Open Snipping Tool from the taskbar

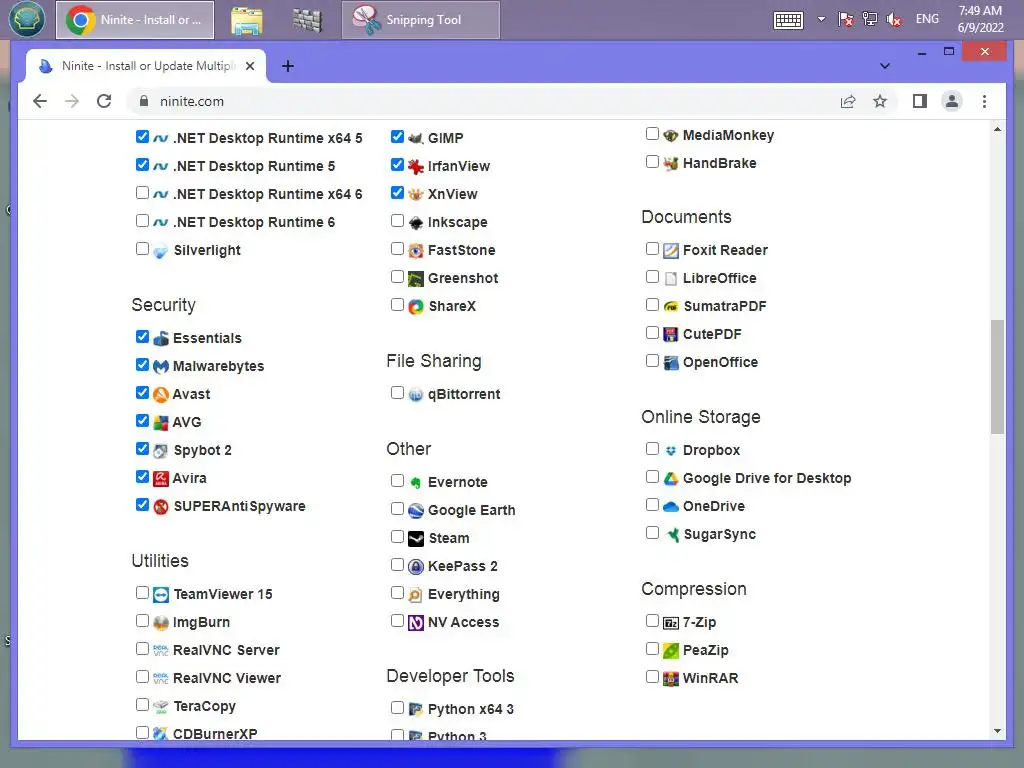pos(421,20)
